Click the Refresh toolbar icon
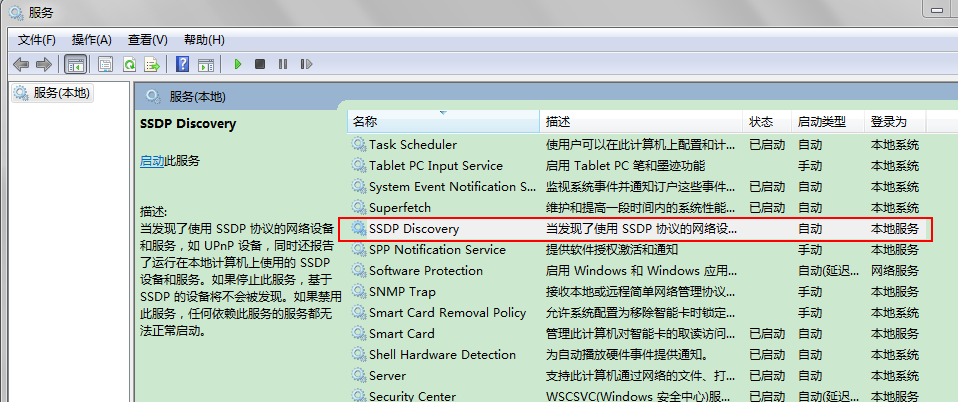This screenshot has height=402, width=958. click(x=129, y=64)
